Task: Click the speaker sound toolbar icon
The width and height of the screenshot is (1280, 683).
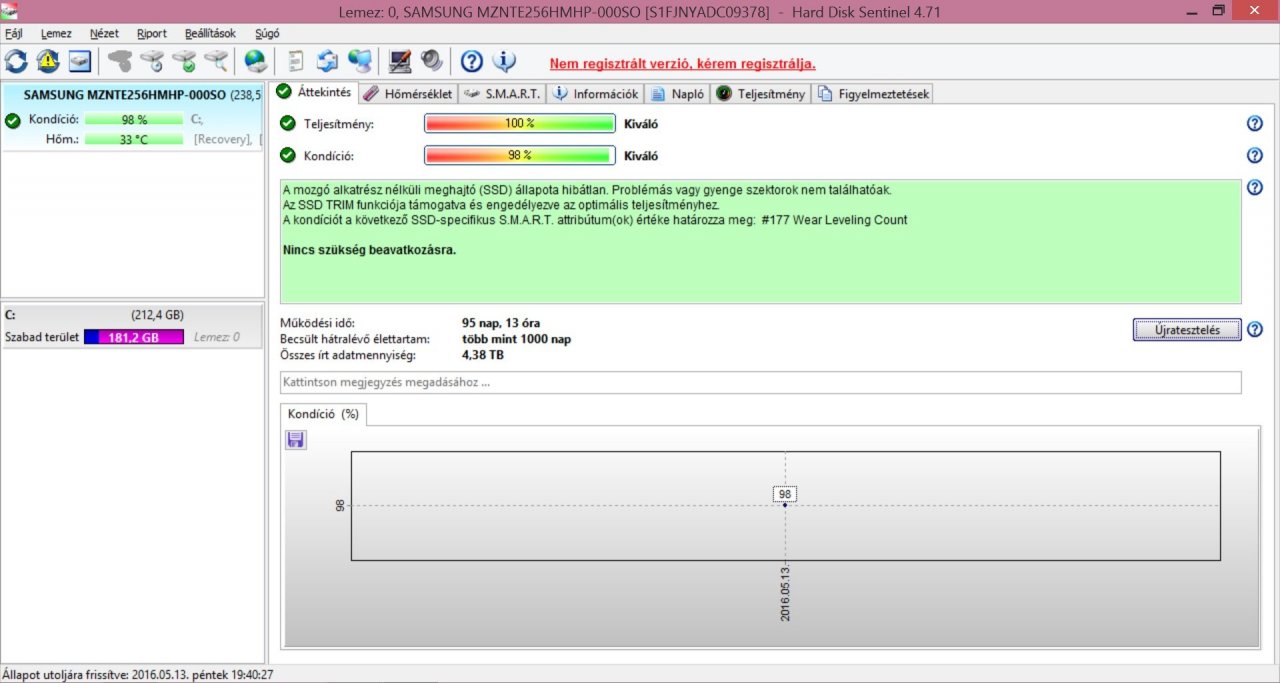Action: [432, 61]
